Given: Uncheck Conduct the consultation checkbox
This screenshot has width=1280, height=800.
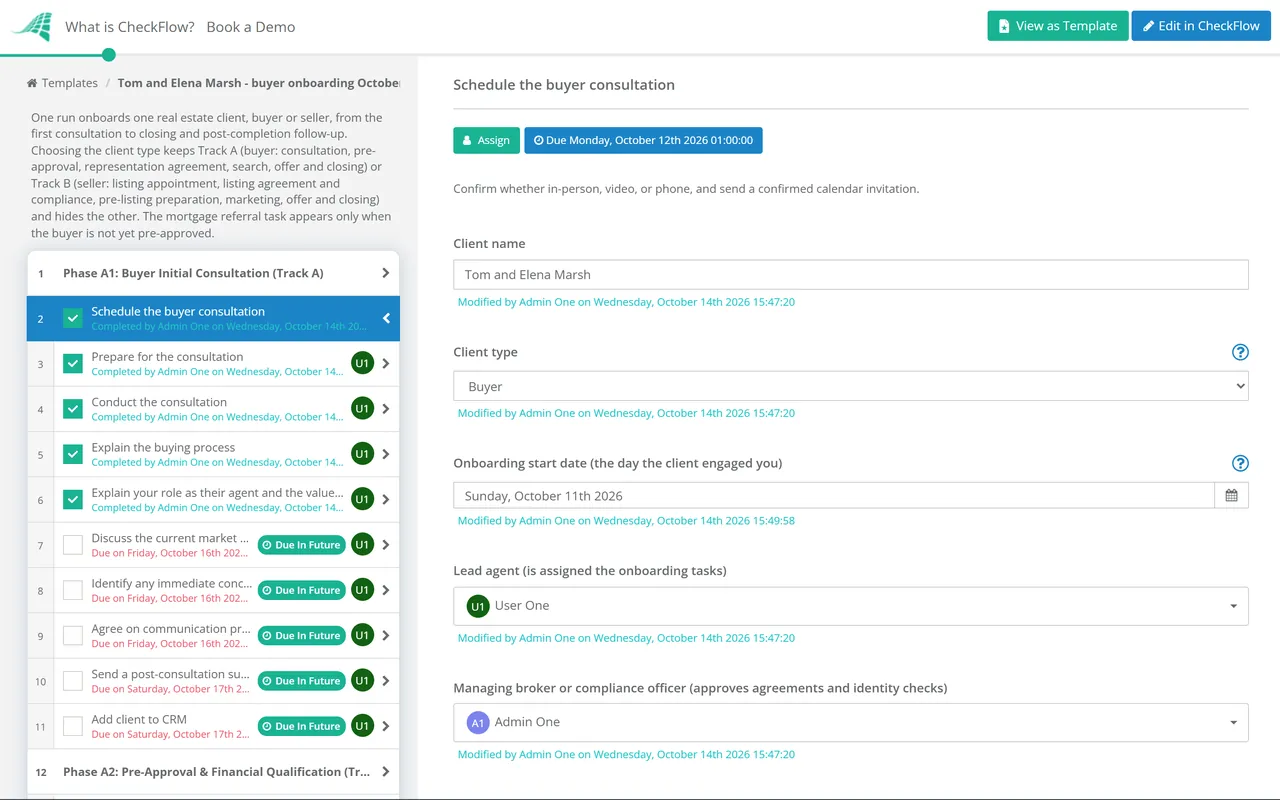Looking at the screenshot, I should pos(73,409).
